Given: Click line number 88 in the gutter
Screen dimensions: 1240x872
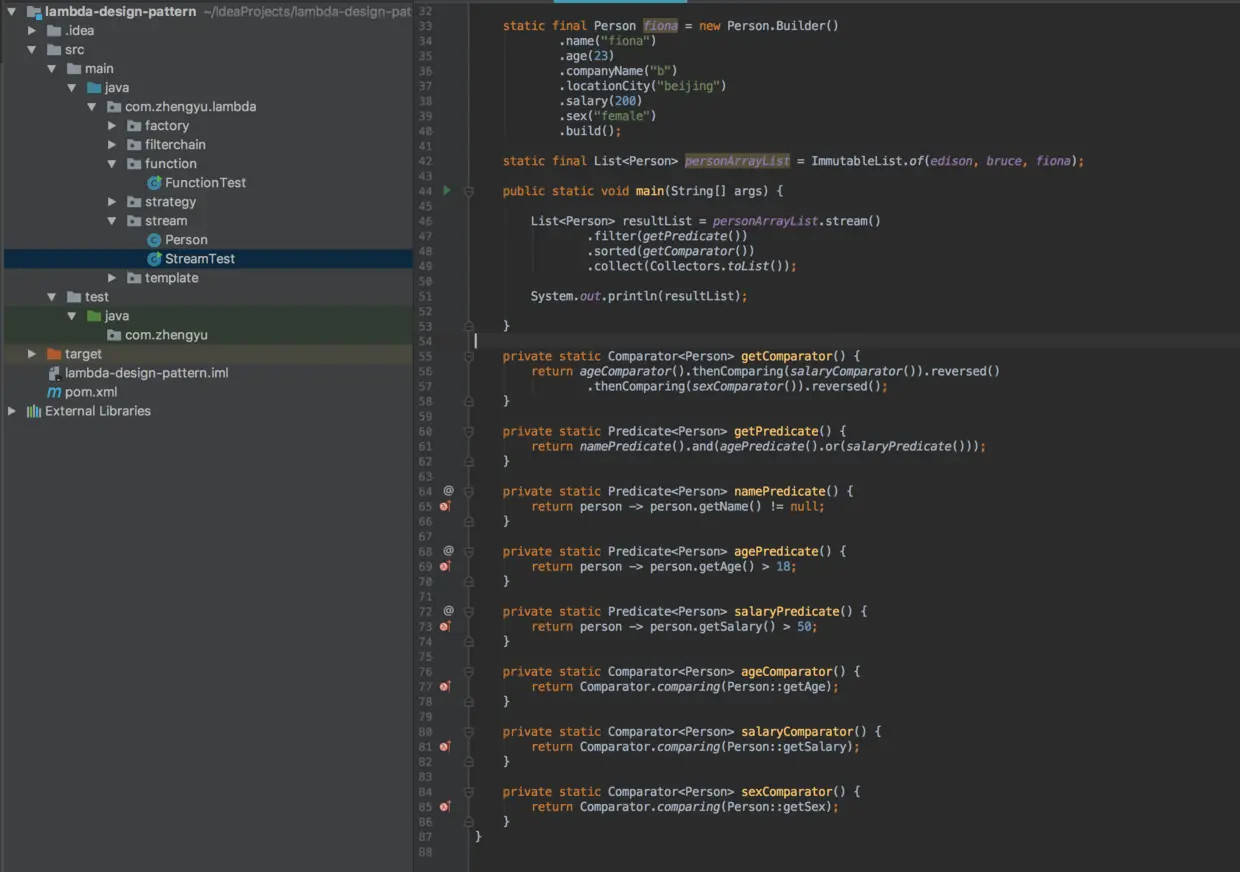Looking at the screenshot, I should tap(425, 851).
